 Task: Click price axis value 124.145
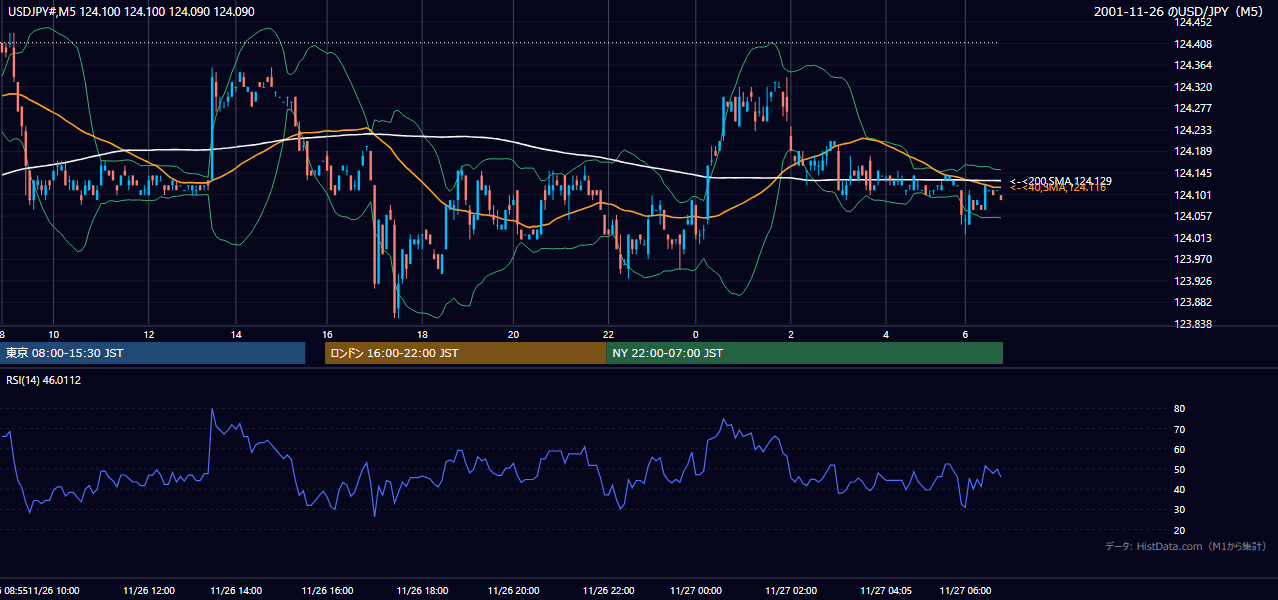tap(1193, 173)
